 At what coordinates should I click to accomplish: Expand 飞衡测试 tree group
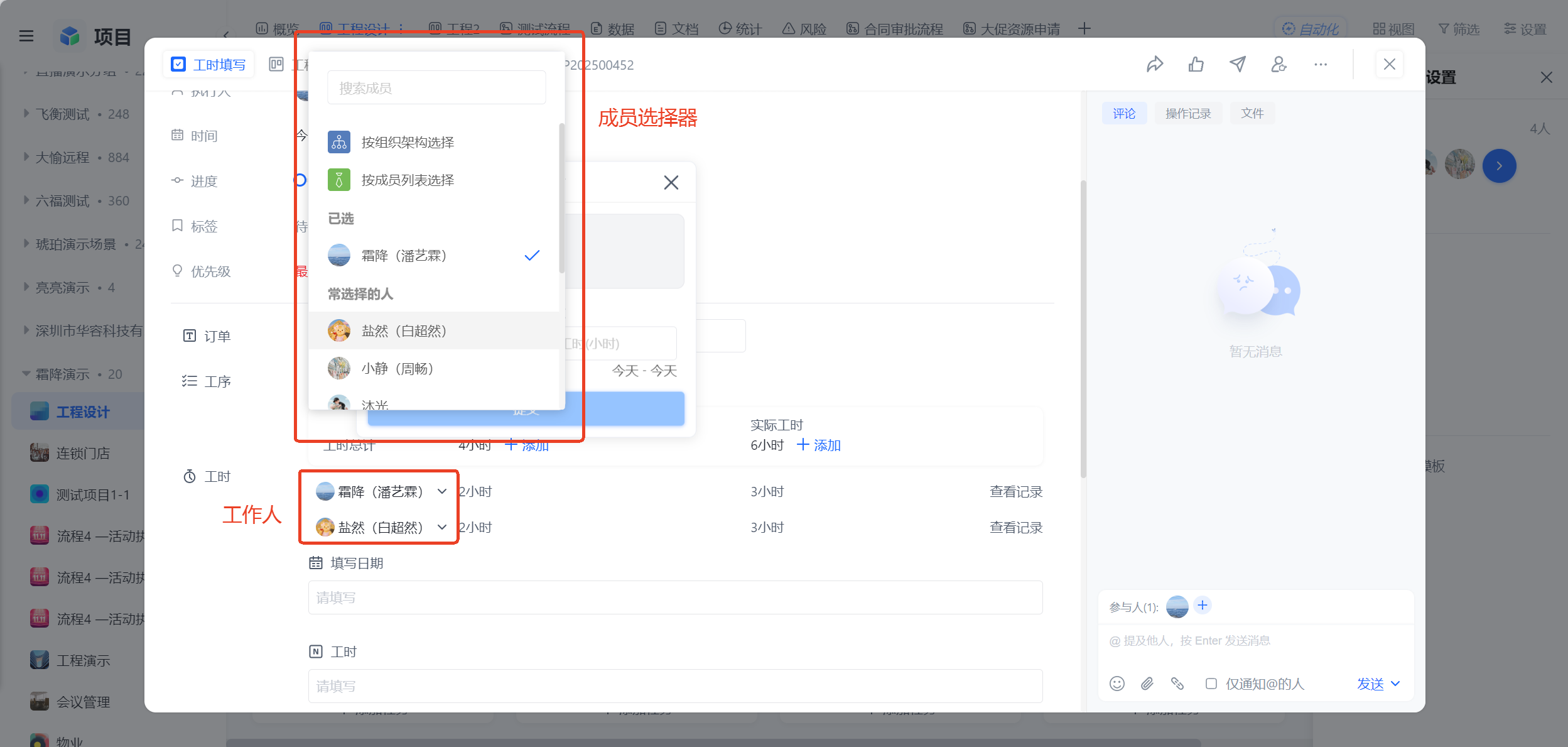click(x=26, y=114)
